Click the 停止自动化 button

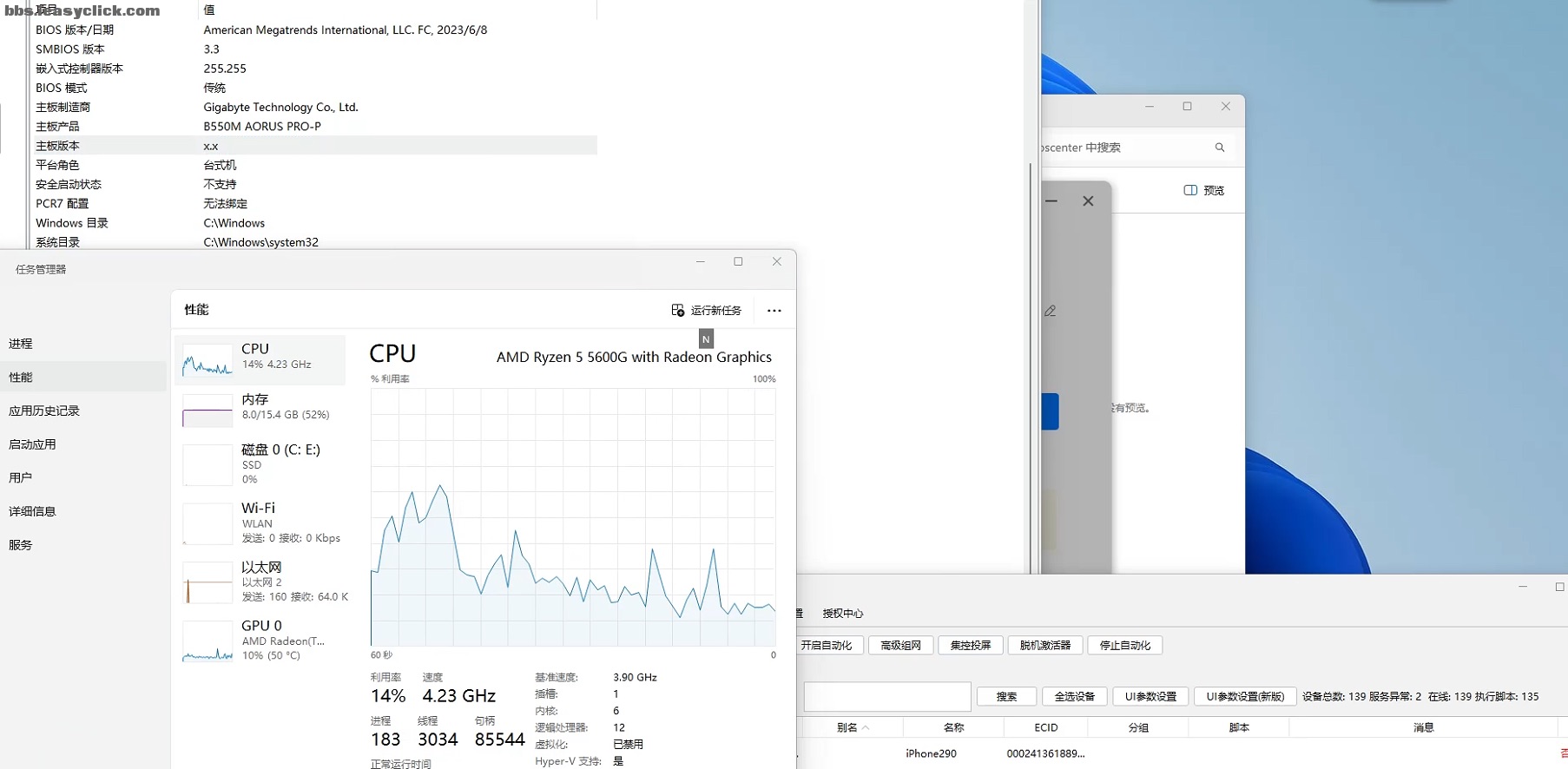tap(1125, 646)
